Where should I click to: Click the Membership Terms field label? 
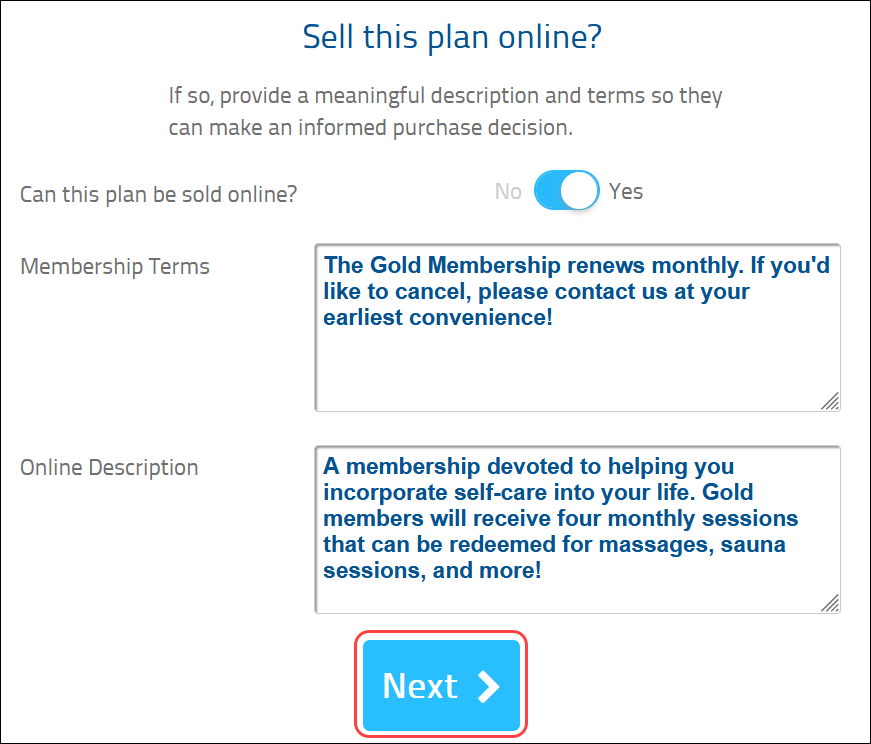pyautogui.click(x=114, y=266)
